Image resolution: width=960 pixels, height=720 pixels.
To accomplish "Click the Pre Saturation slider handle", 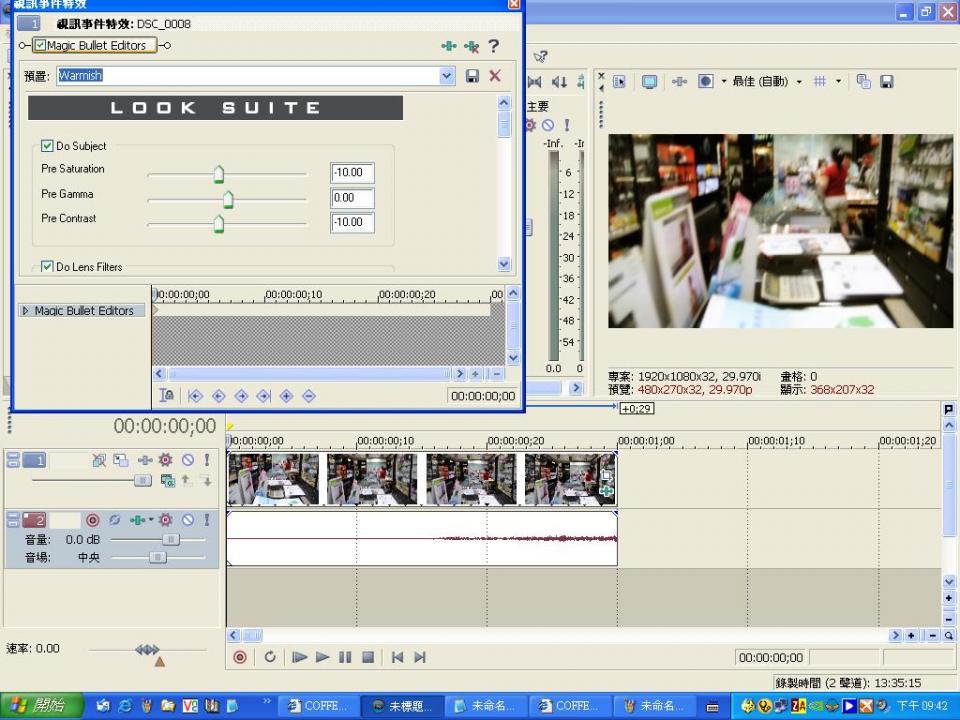I will point(219,175).
